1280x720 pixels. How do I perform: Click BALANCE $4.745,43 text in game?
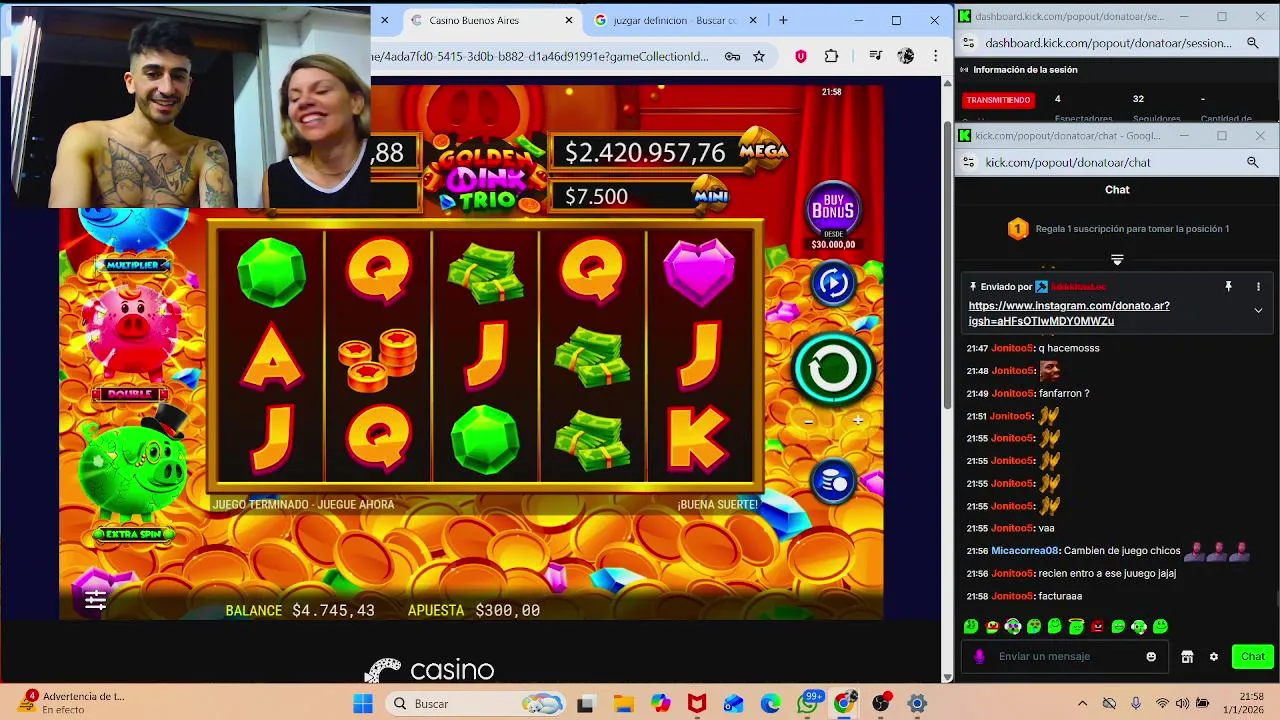tap(300, 610)
